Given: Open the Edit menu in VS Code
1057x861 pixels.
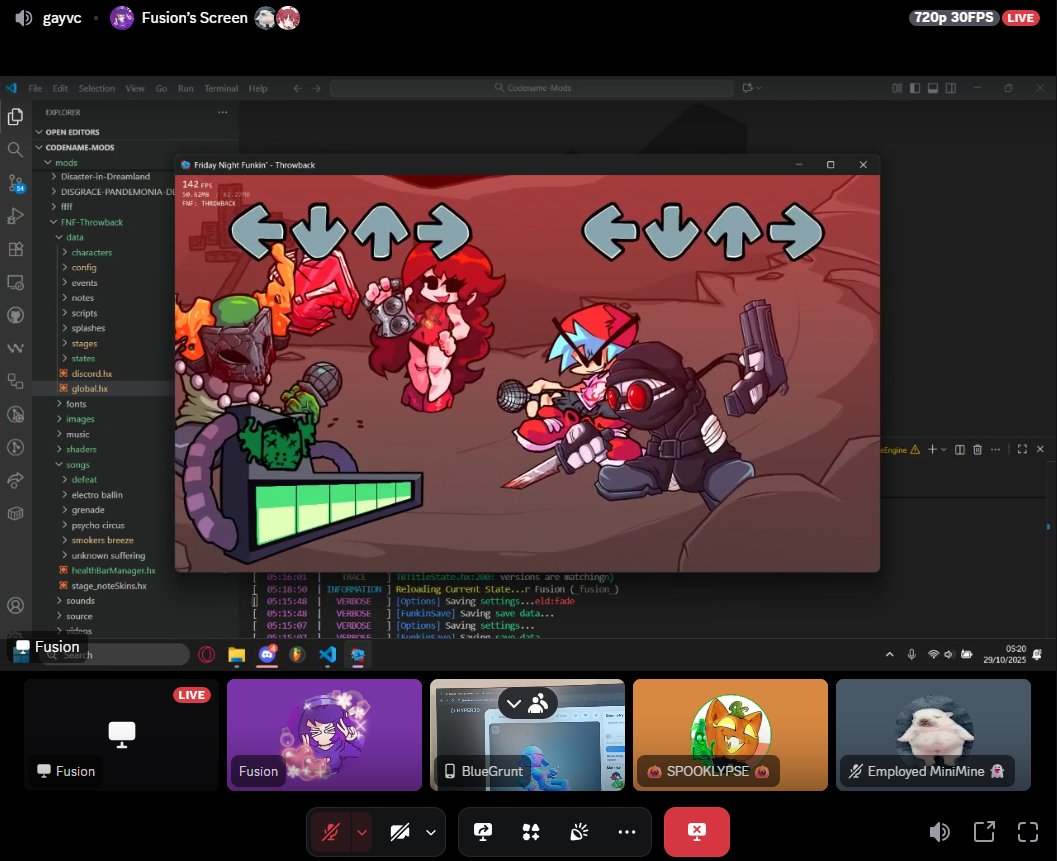Looking at the screenshot, I should [60, 88].
